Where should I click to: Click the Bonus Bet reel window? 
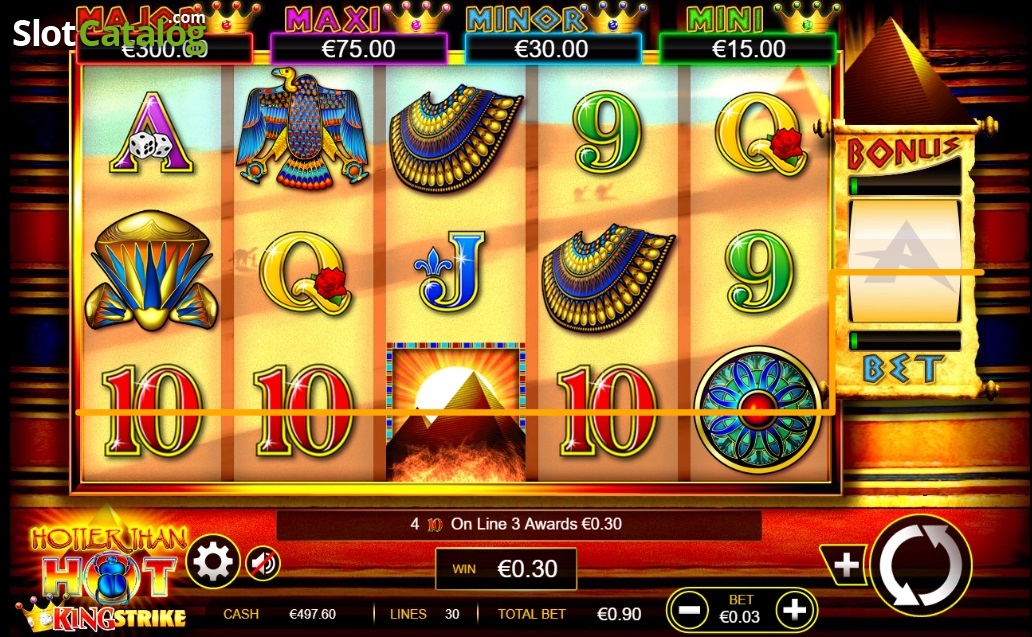pos(904,261)
